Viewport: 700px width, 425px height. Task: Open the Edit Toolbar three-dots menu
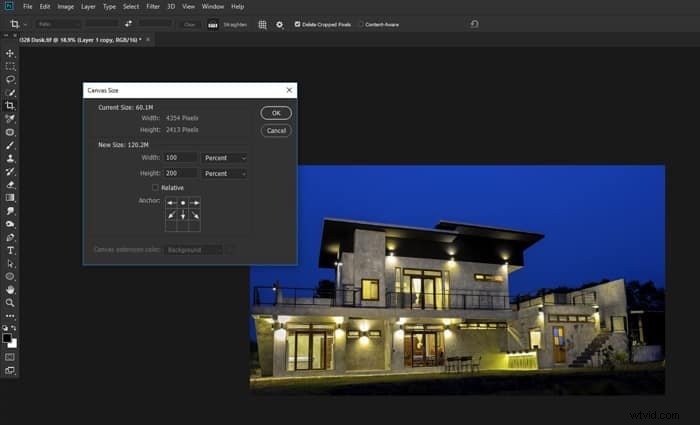[10, 316]
